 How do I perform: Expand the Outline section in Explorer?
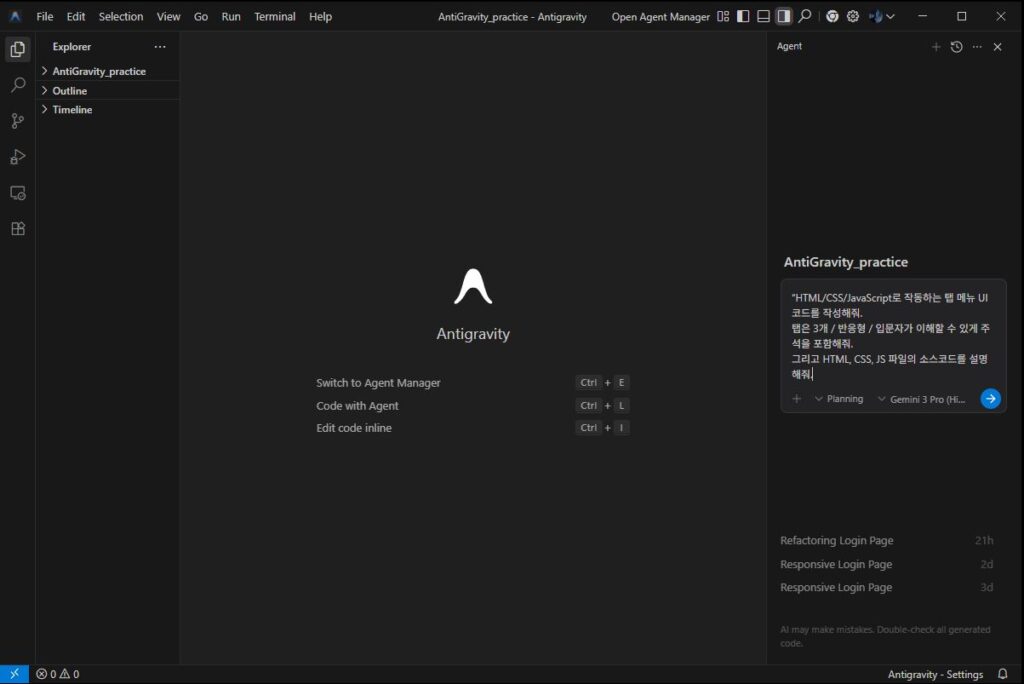[68, 90]
